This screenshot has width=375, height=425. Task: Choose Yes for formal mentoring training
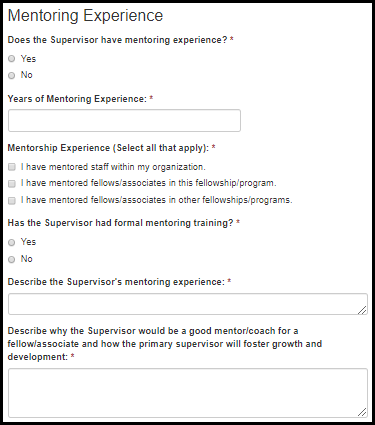coord(12,242)
